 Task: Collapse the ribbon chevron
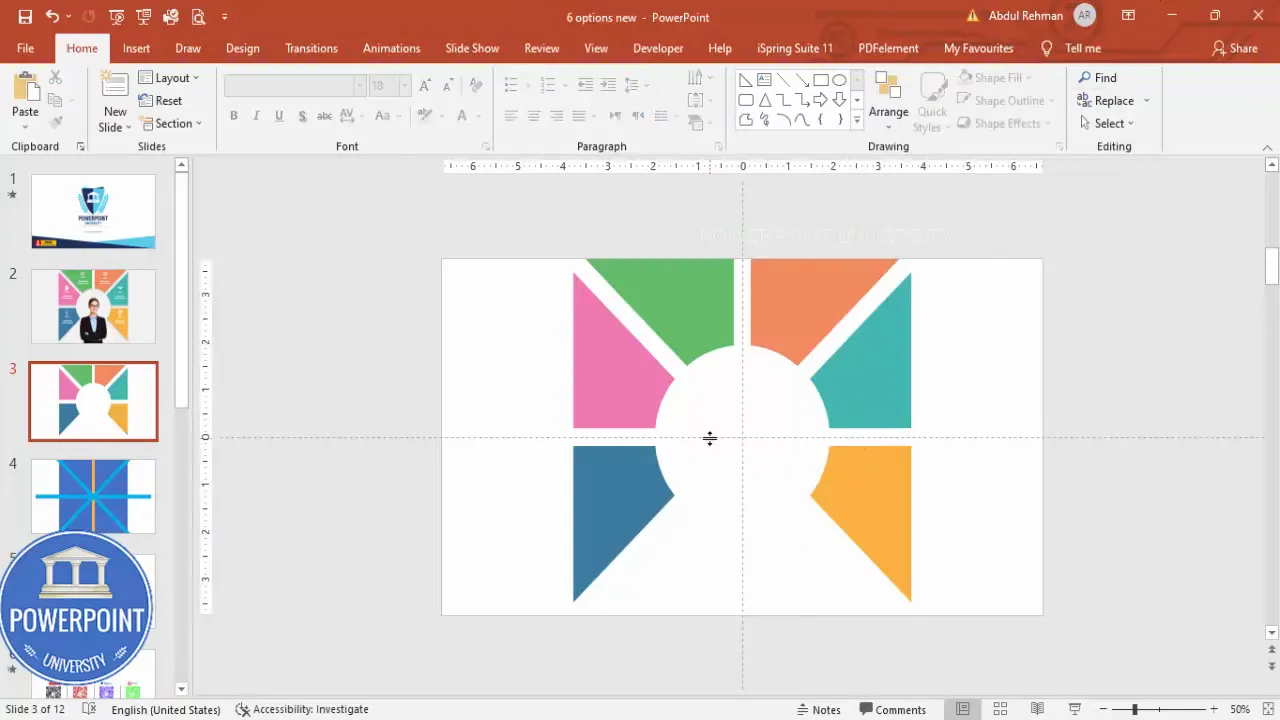pyautogui.click(x=1267, y=147)
